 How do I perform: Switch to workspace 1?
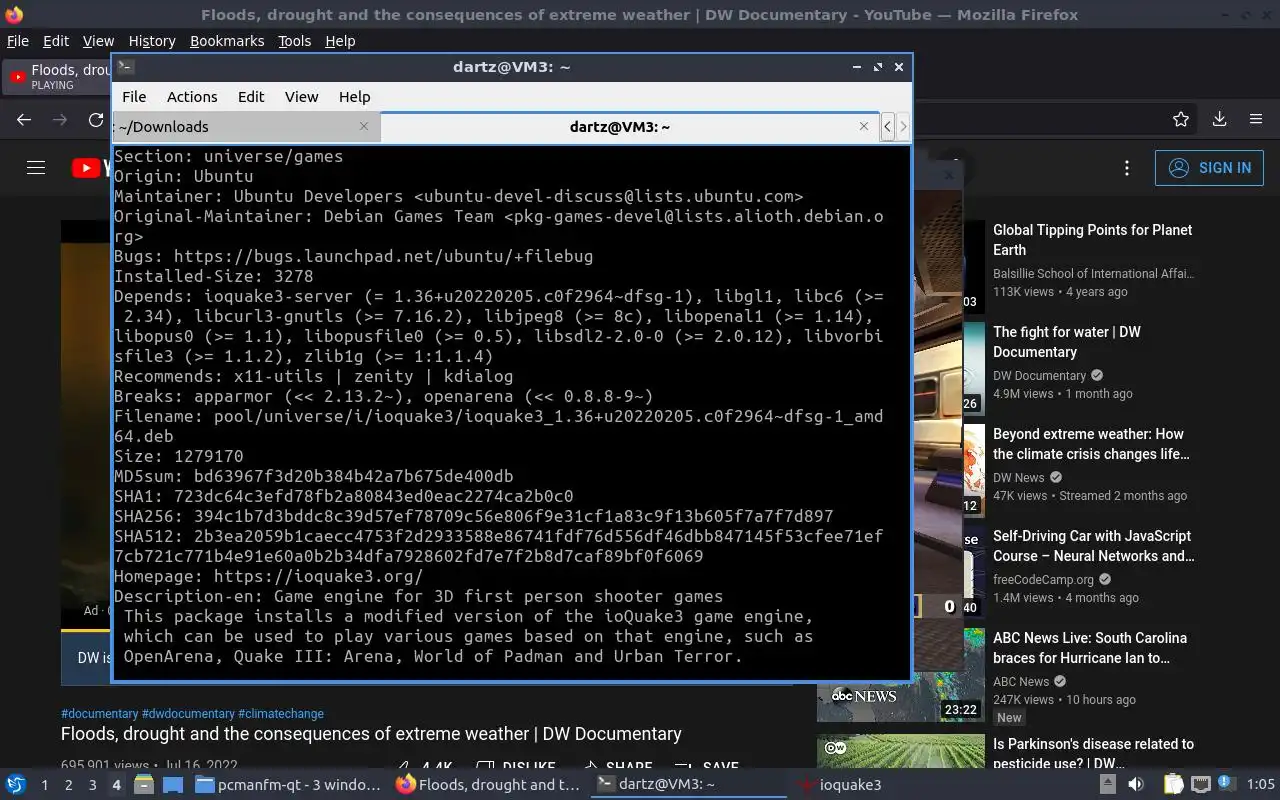44,785
